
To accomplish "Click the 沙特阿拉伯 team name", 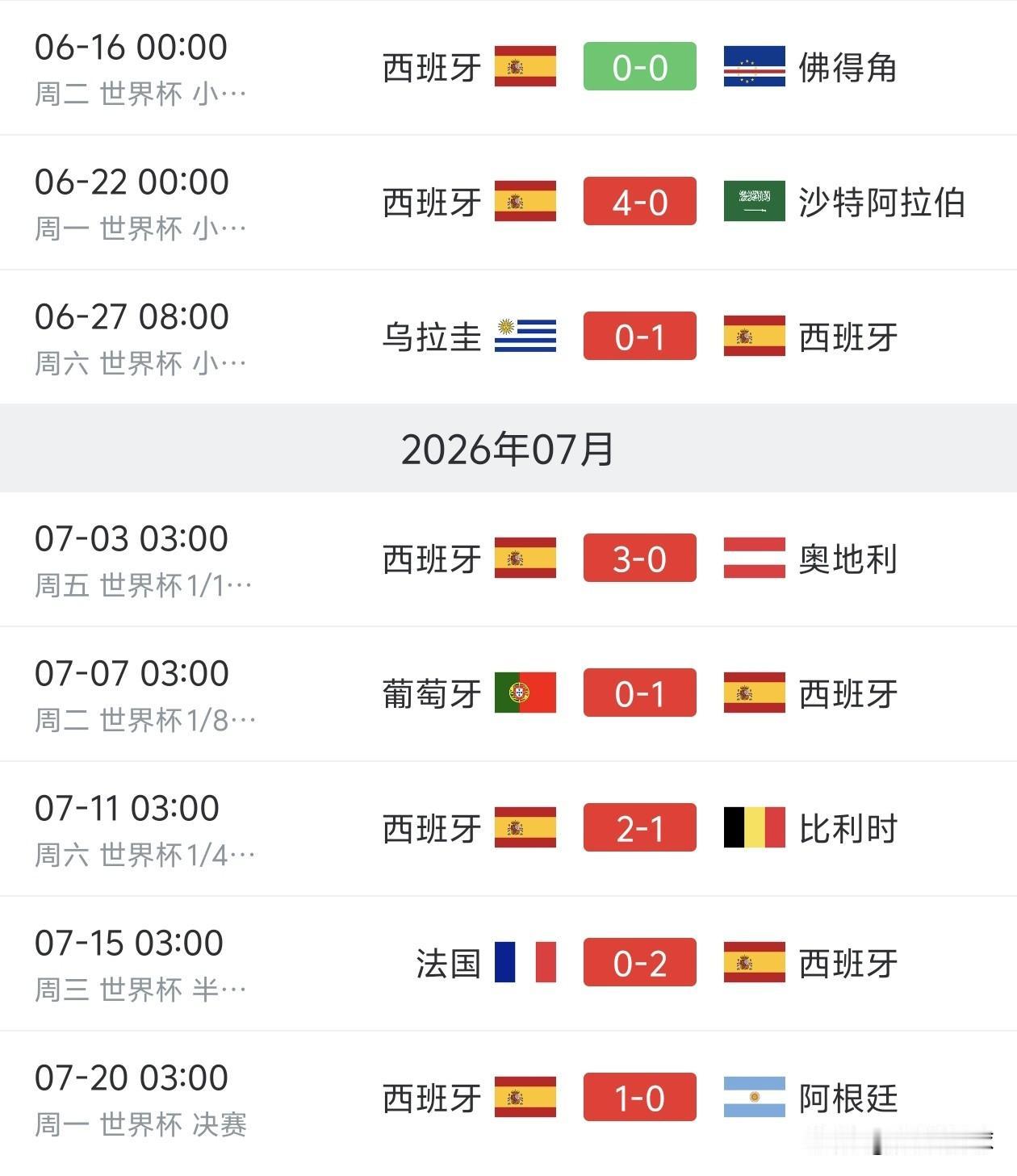I will point(882,203).
